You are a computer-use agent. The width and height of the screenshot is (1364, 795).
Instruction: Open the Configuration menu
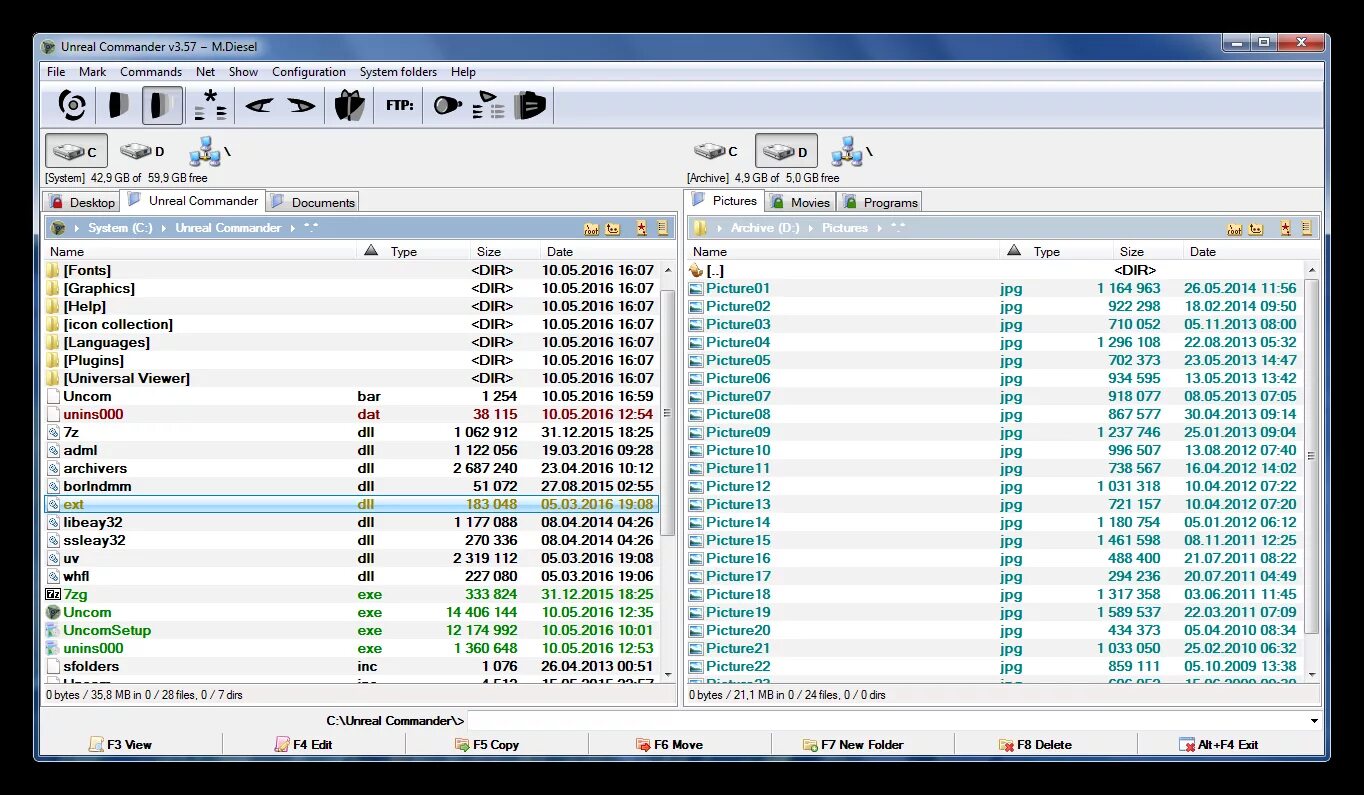tap(309, 72)
